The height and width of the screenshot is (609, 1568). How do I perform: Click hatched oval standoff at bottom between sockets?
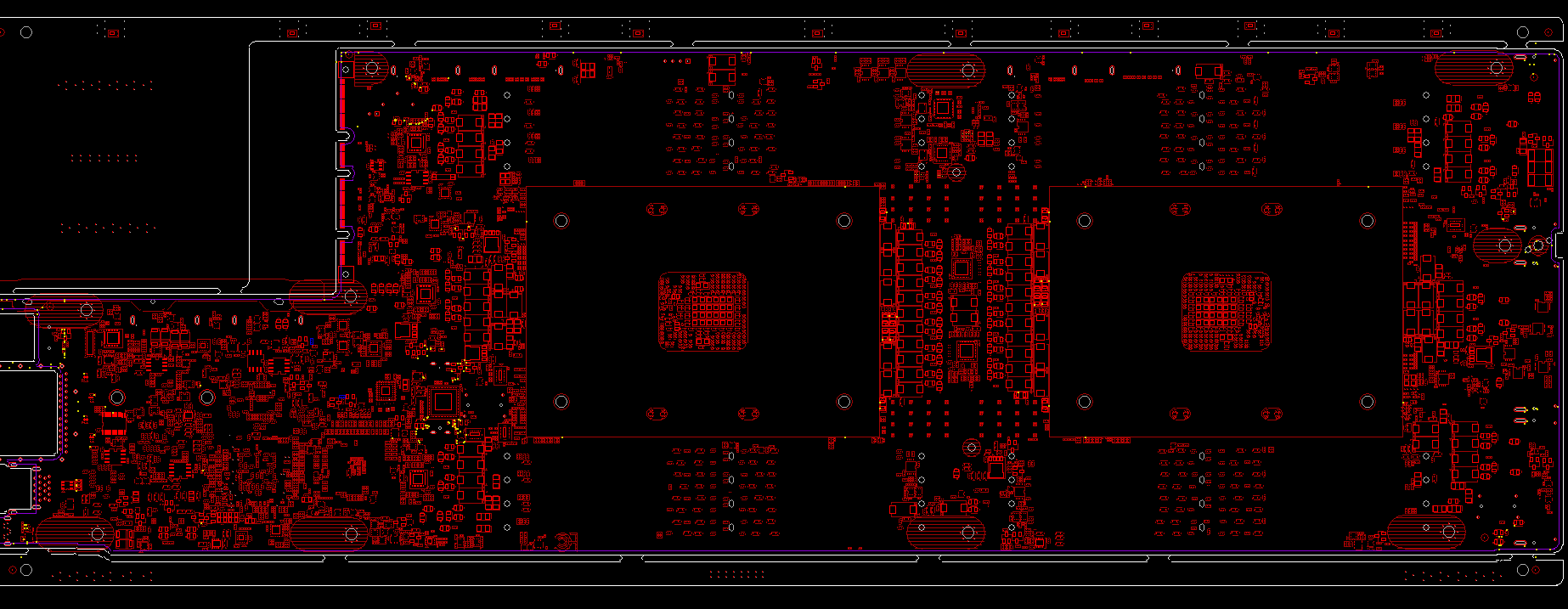coord(945,533)
